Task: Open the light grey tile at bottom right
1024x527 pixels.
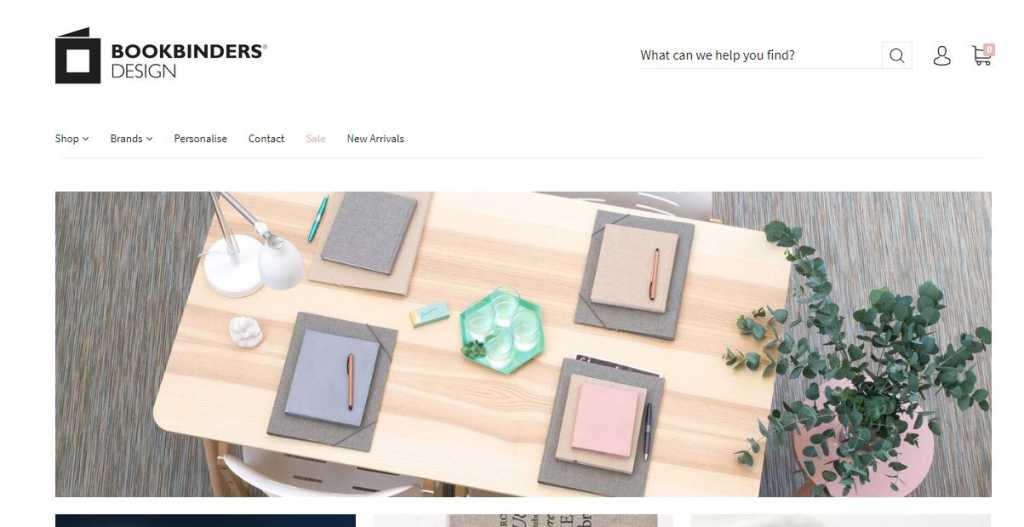Action: tap(841, 520)
